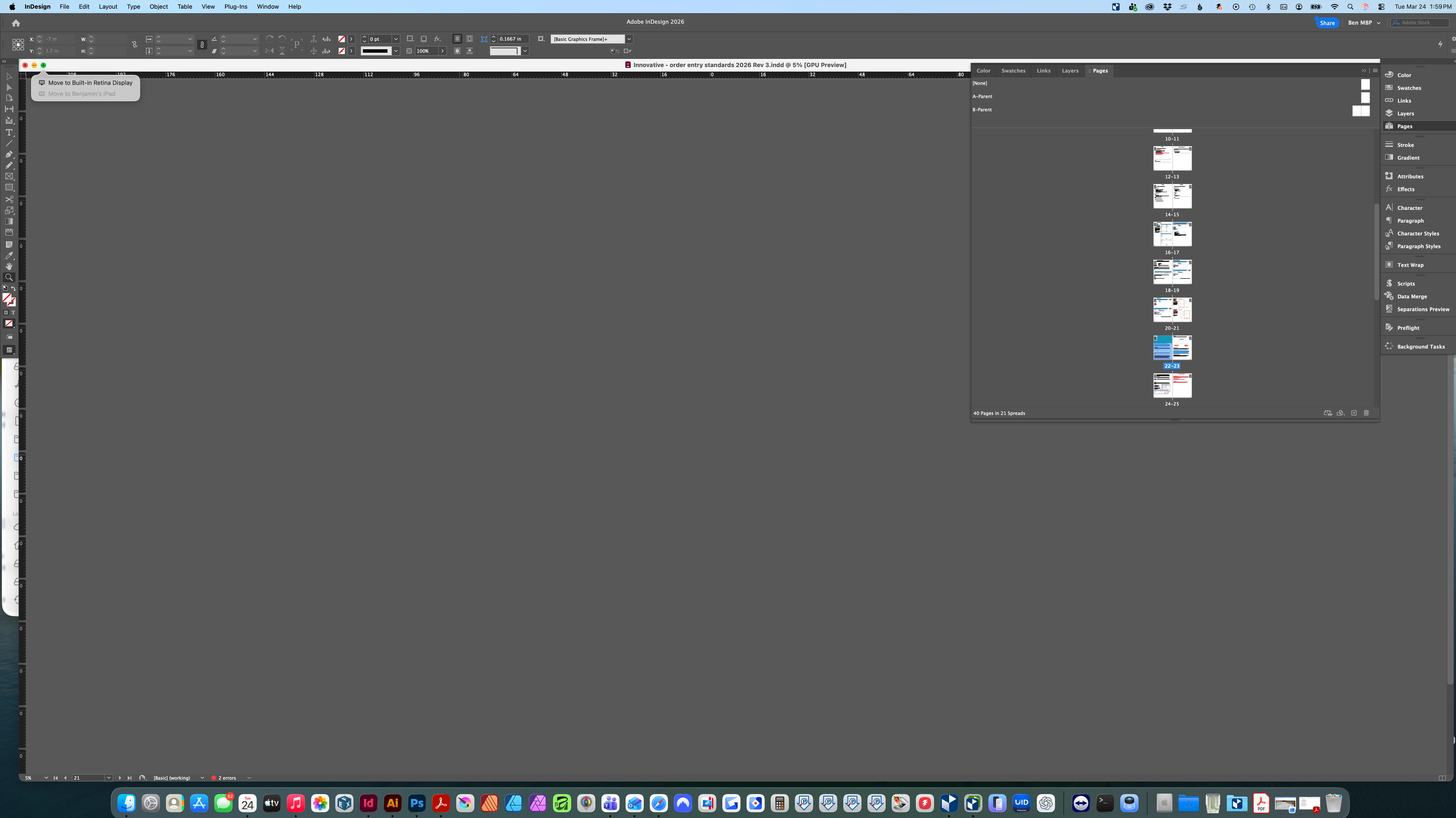The width and height of the screenshot is (1456, 818).
Task: Select the 24-25 spread thumbnail
Action: coord(1172,385)
